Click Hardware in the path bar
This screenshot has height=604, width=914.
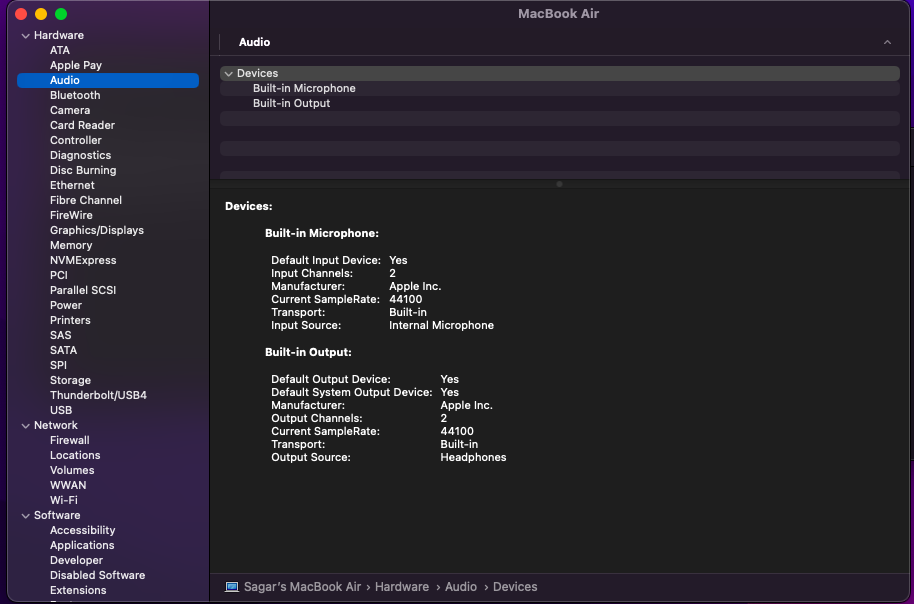(x=402, y=587)
